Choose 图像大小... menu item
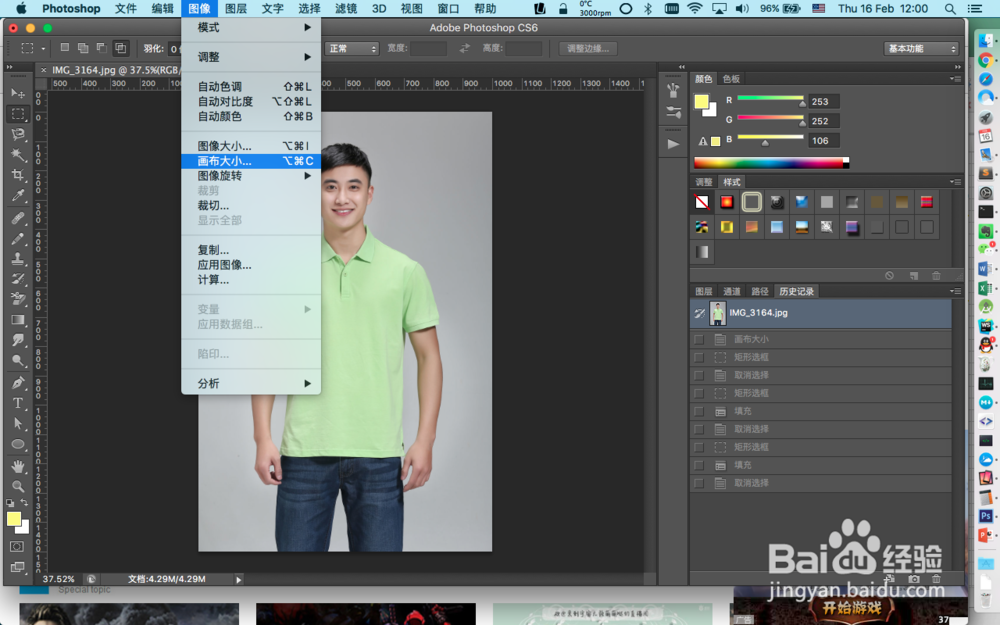The width and height of the screenshot is (1000, 625). click(x=251, y=146)
